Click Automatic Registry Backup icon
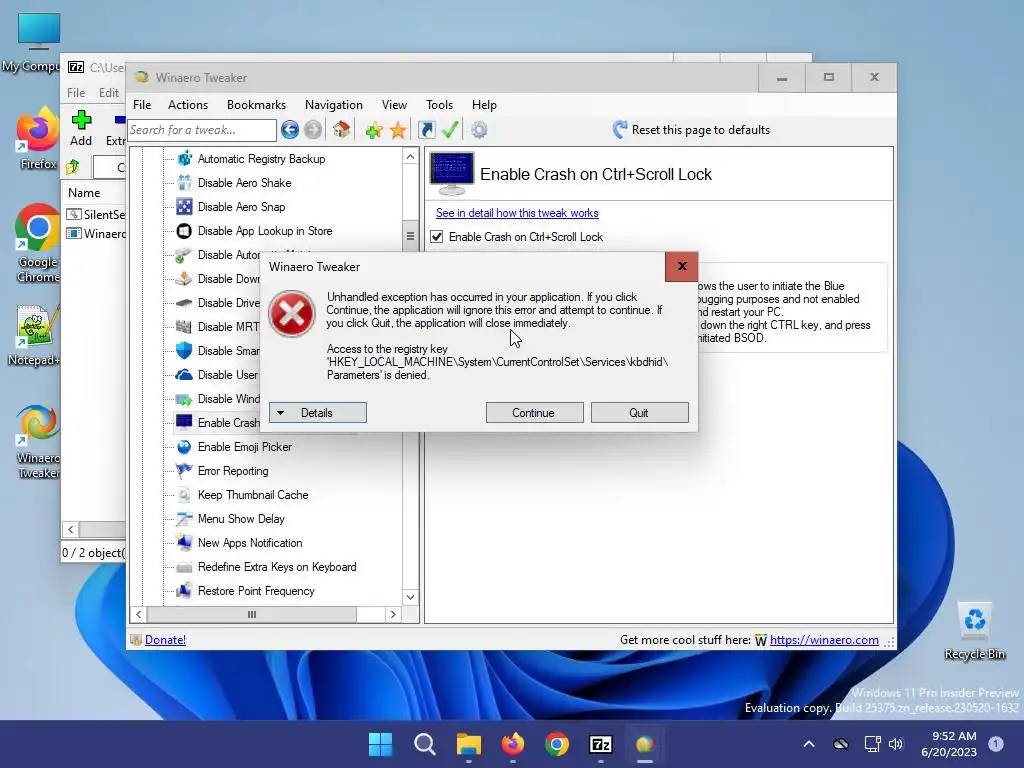Screen dimensions: 1024x768 (x=185, y=159)
